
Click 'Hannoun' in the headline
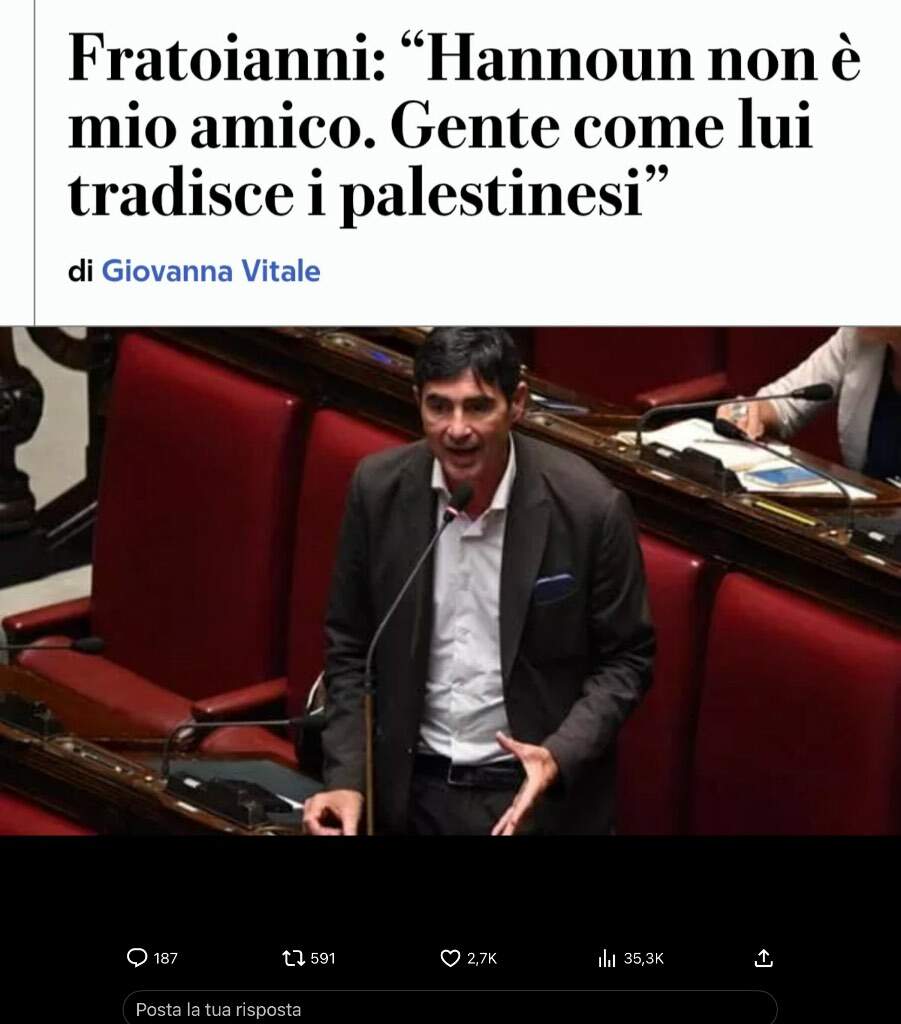pyautogui.click(x=559, y=59)
